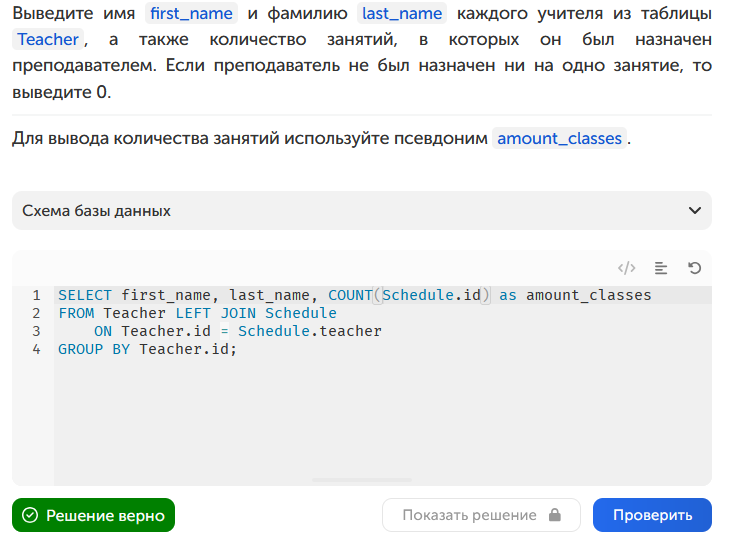Click the Проверить button
The width and height of the screenshot is (736, 542).
point(652,515)
